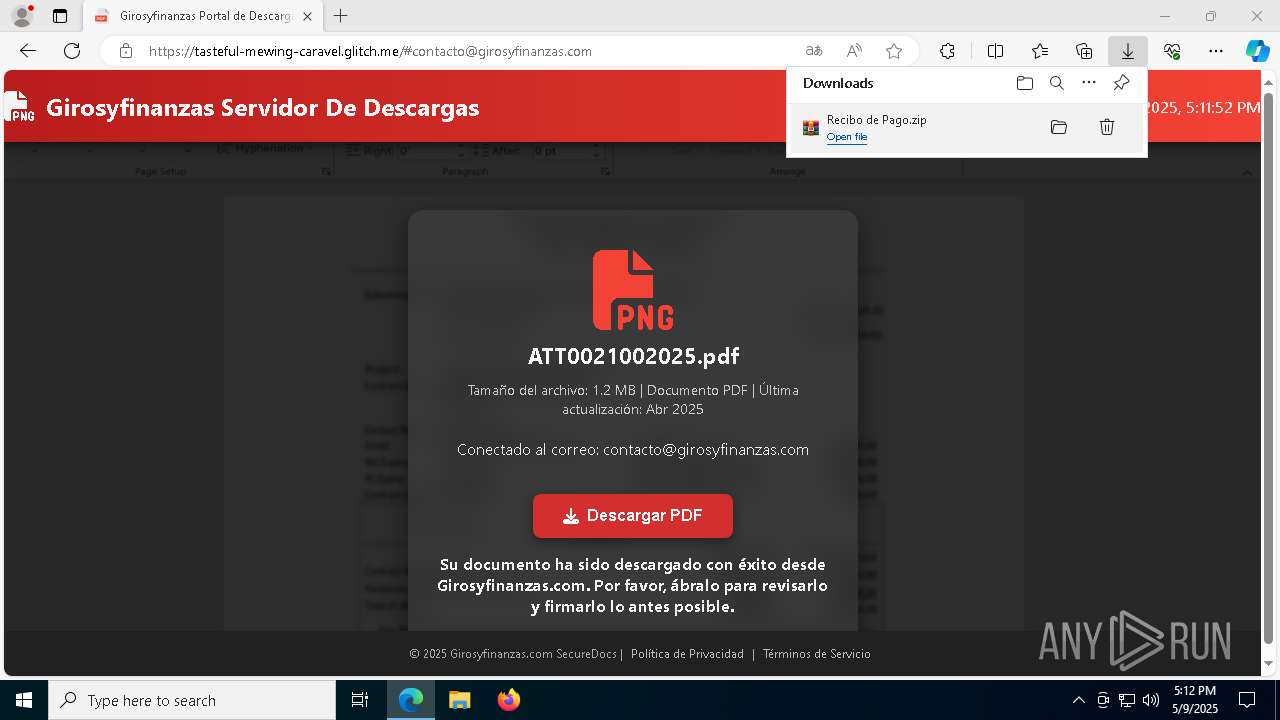Click ATT0021002025.pdf file title
Viewport: 1280px width, 720px height.
[633, 356]
